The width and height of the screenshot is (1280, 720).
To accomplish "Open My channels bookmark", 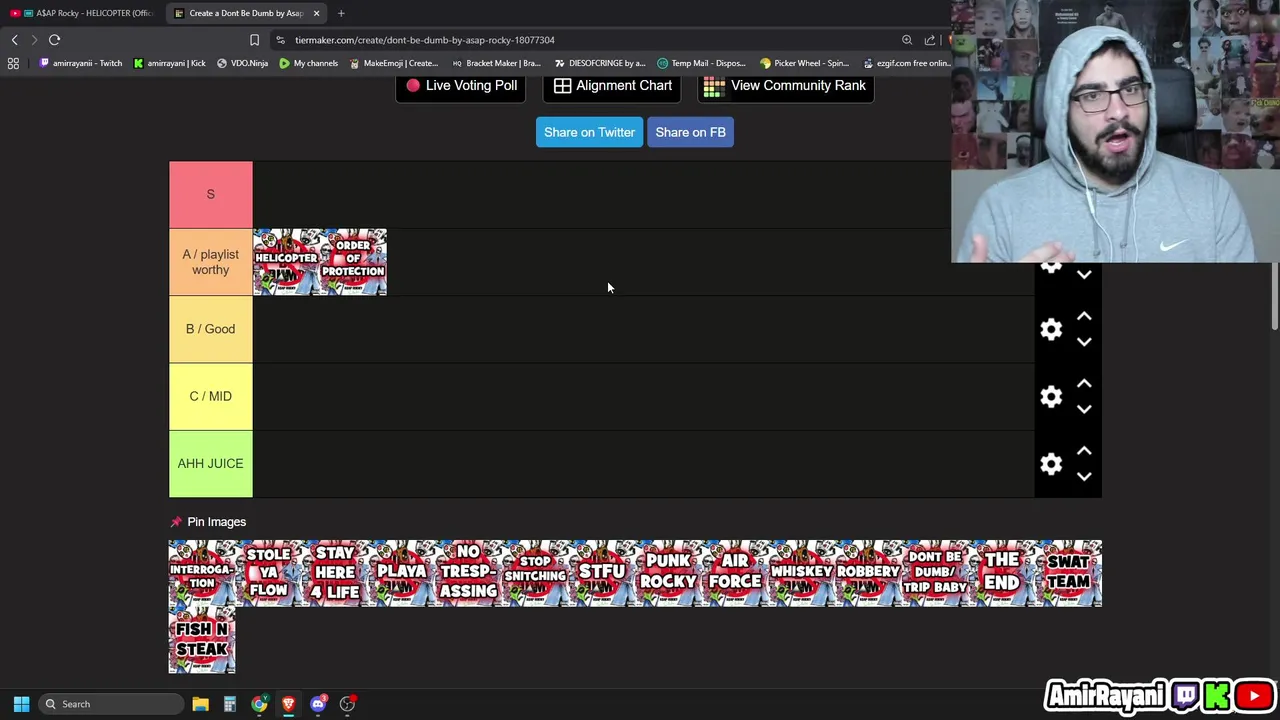I will click(x=309, y=63).
